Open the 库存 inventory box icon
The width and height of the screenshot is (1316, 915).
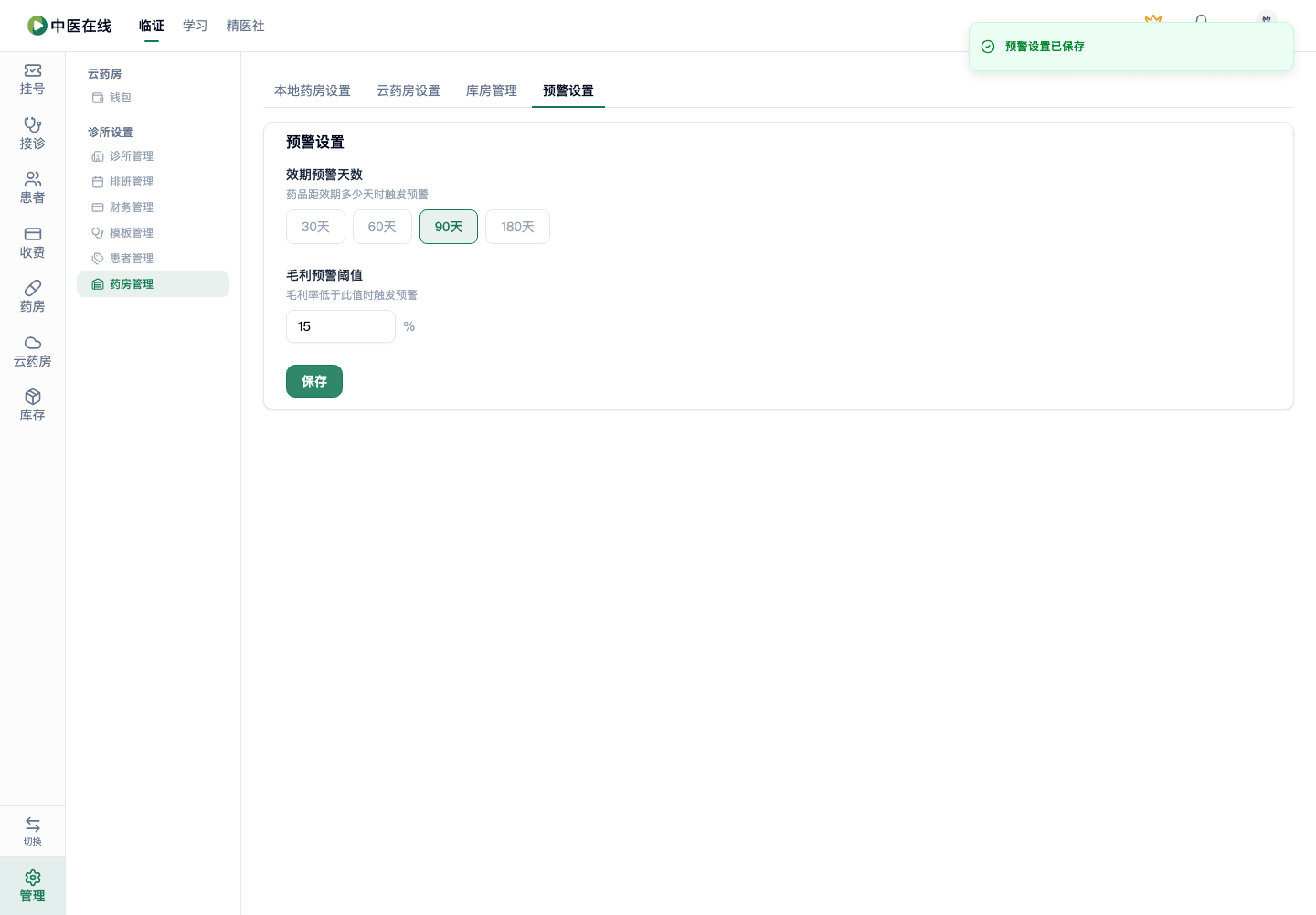(x=33, y=406)
